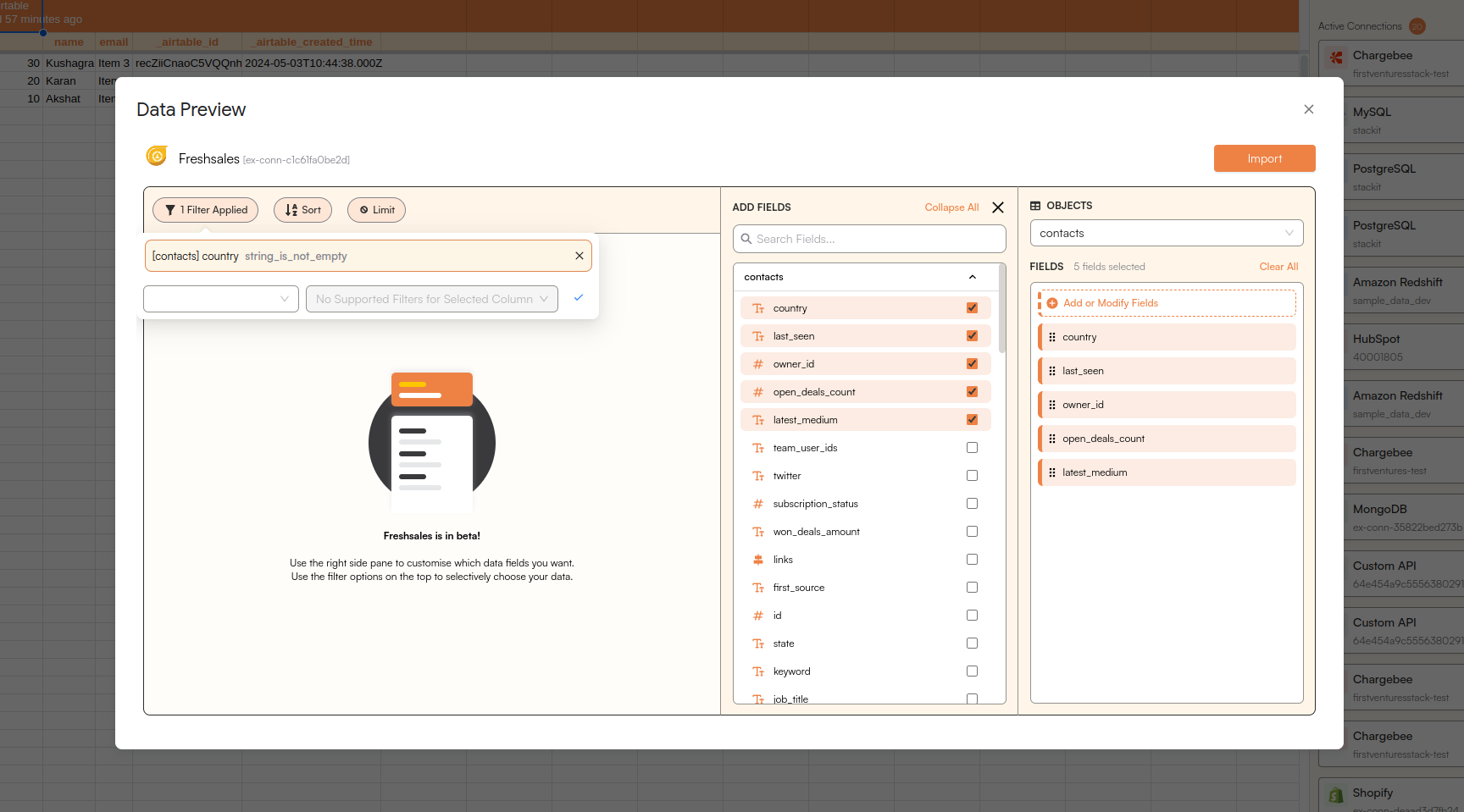Open the contacts object dropdown
This screenshot has height=812, width=1464.
(x=1167, y=233)
